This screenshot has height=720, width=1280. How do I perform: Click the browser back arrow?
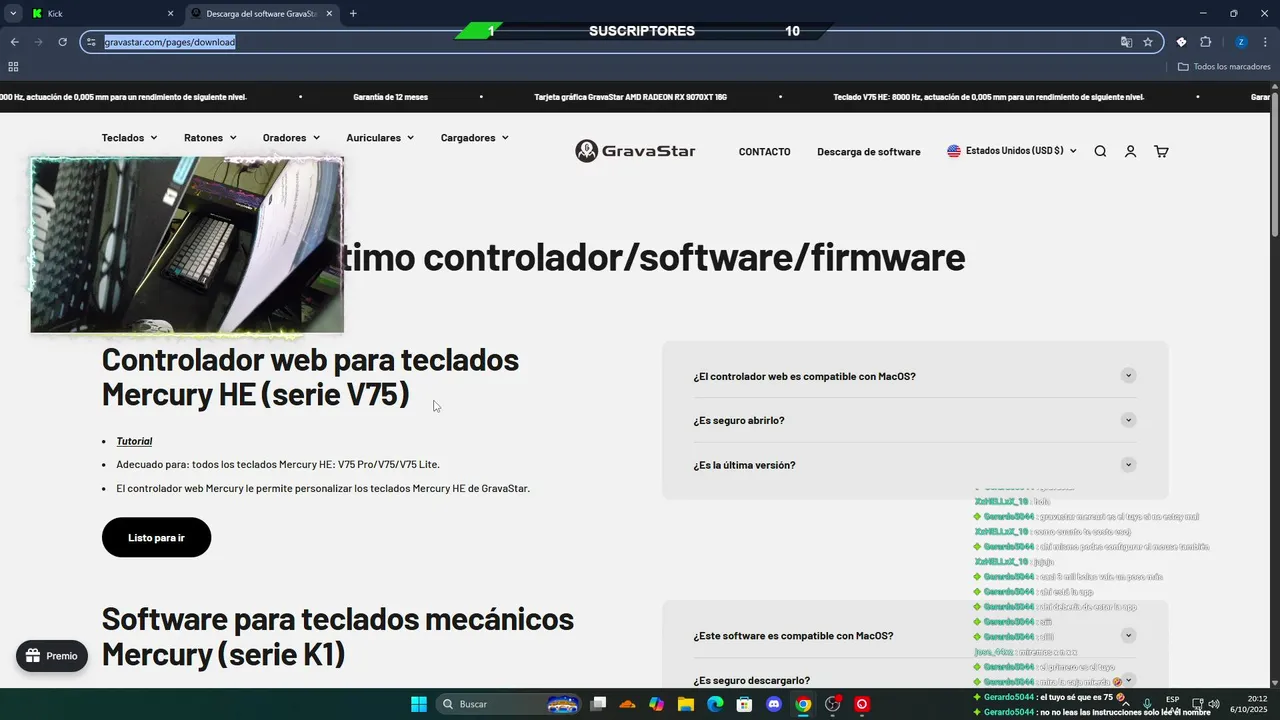coord(14,42)
